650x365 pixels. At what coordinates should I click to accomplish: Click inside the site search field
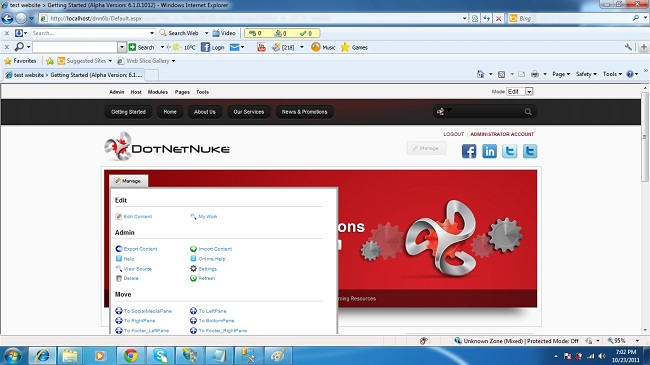pyautogui.click(x=485, y=112)
